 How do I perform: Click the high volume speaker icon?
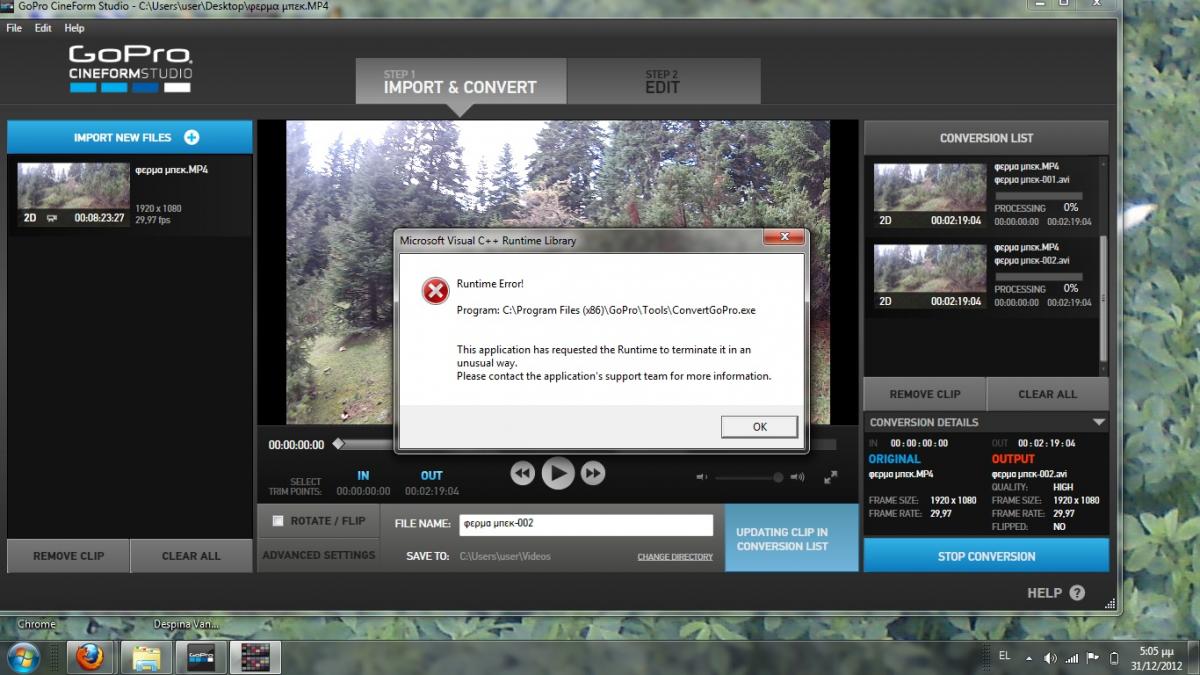(797, 478)
